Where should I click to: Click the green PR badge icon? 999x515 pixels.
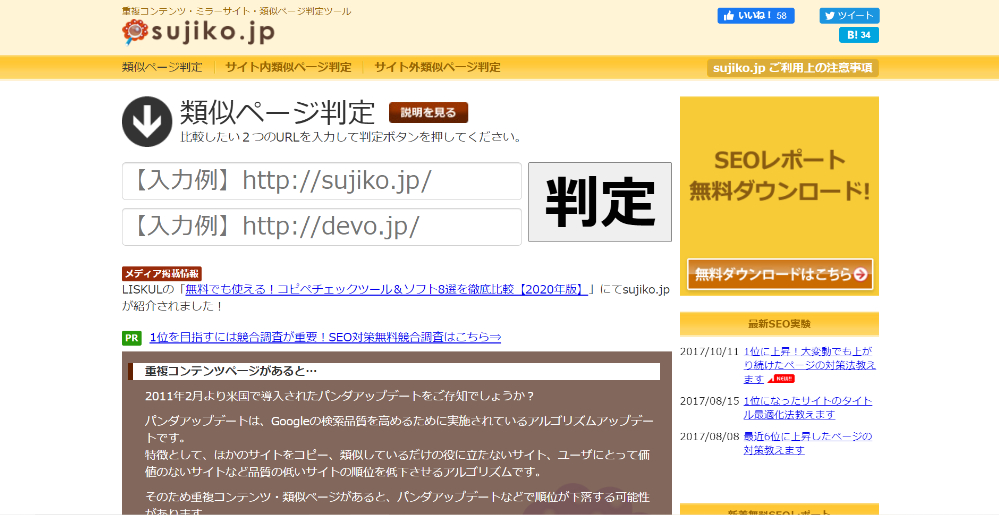[x=132, y=338]
